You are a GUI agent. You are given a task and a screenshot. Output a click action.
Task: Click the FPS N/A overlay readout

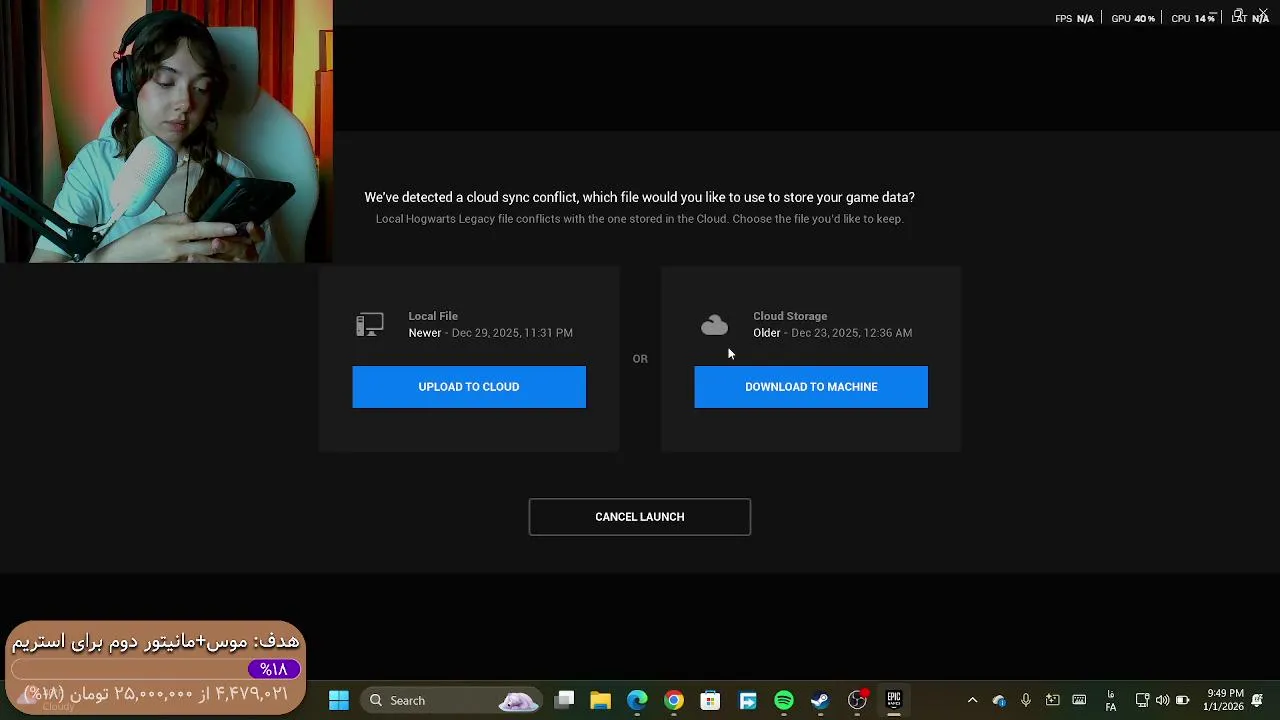tap(1074, 18)
